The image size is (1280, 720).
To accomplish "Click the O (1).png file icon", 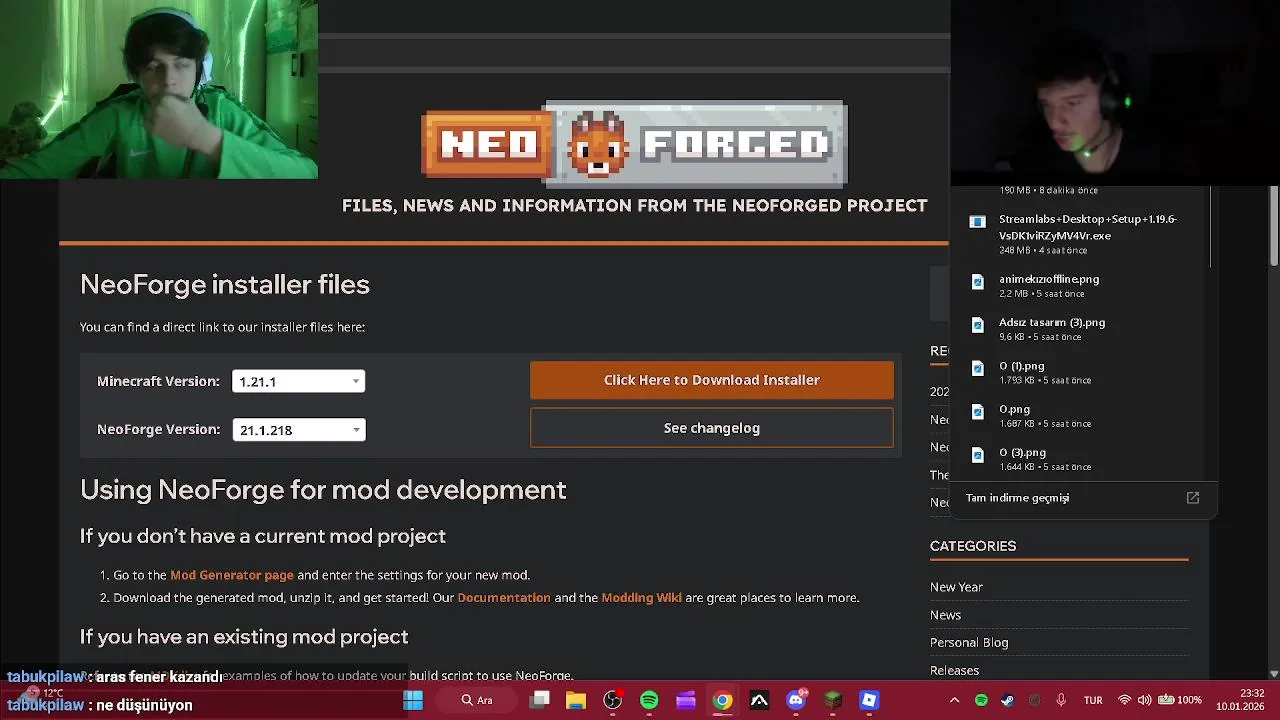I will [978, 368].
